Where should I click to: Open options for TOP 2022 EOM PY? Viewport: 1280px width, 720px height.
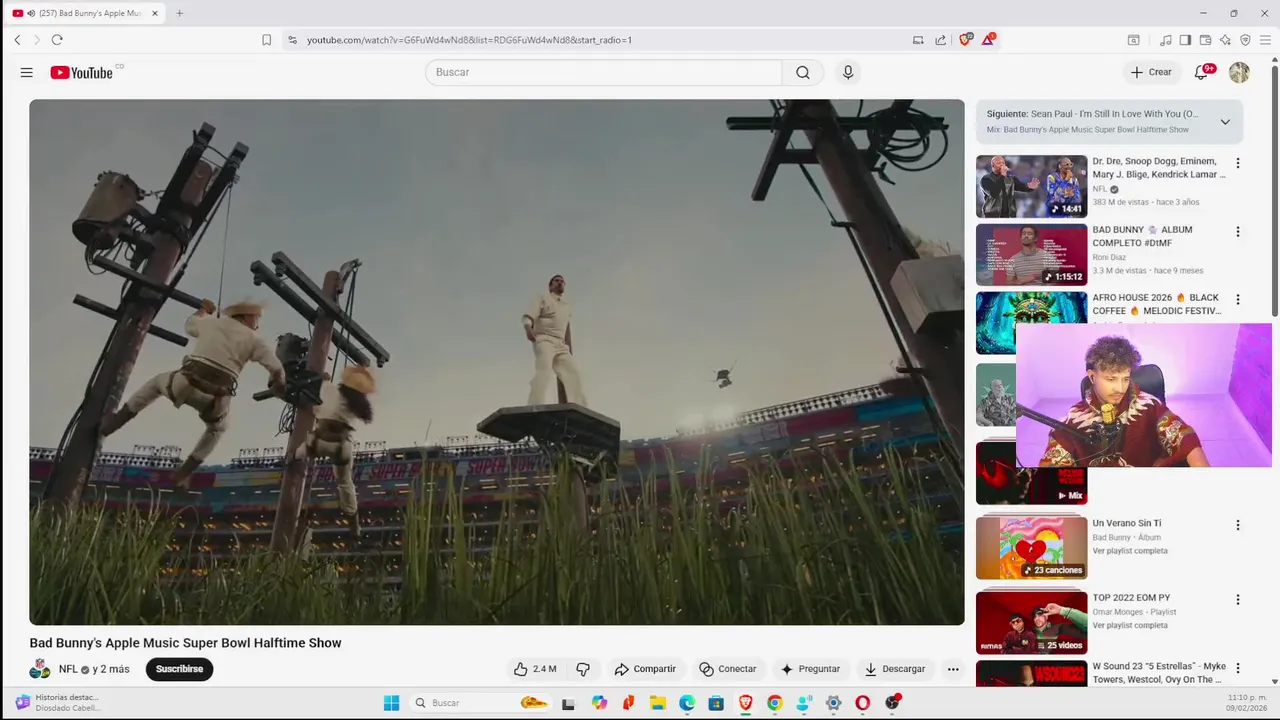(1238, 600)
